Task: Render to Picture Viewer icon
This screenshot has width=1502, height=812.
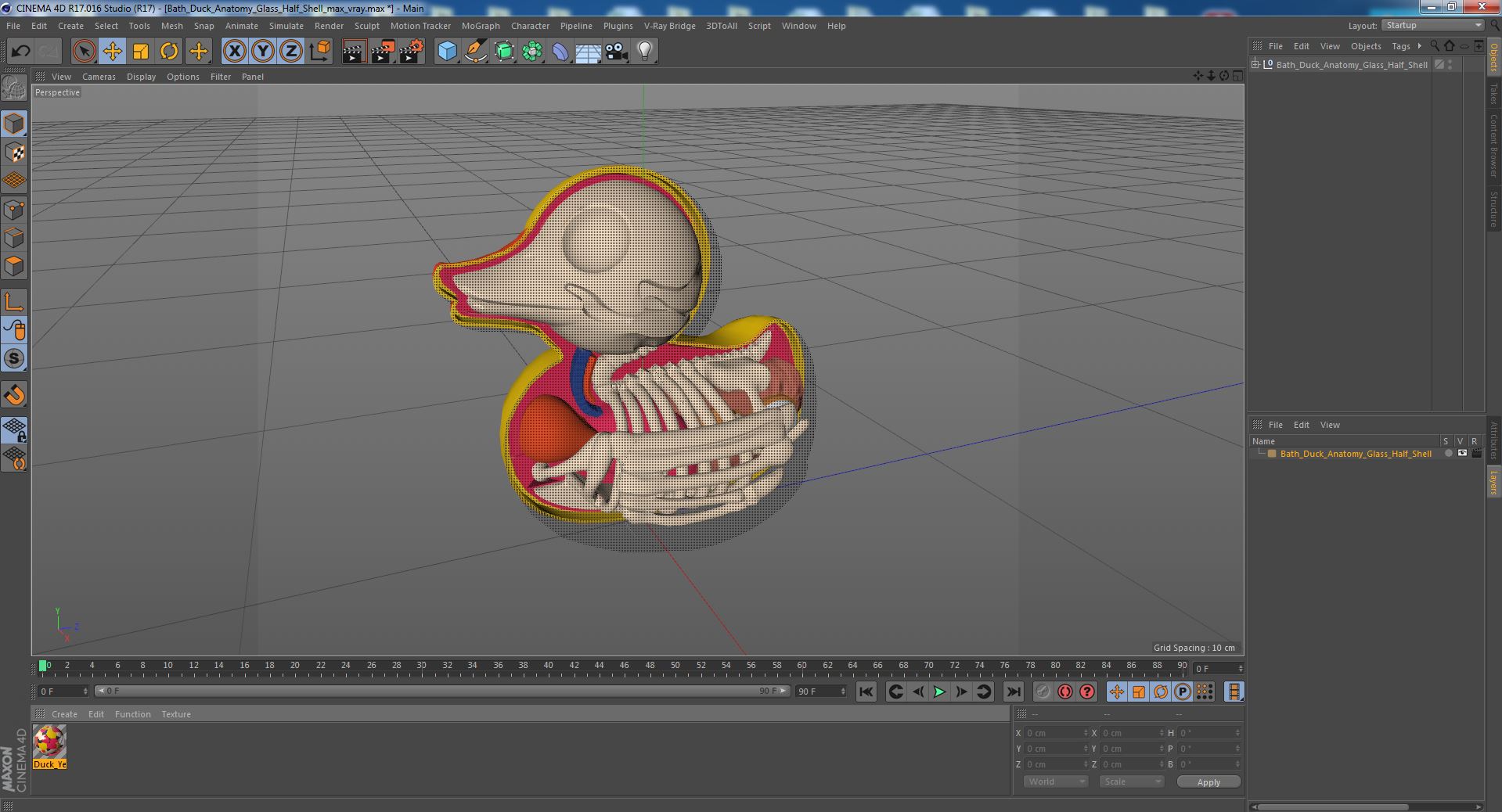Action: click(x=383, y=52)
